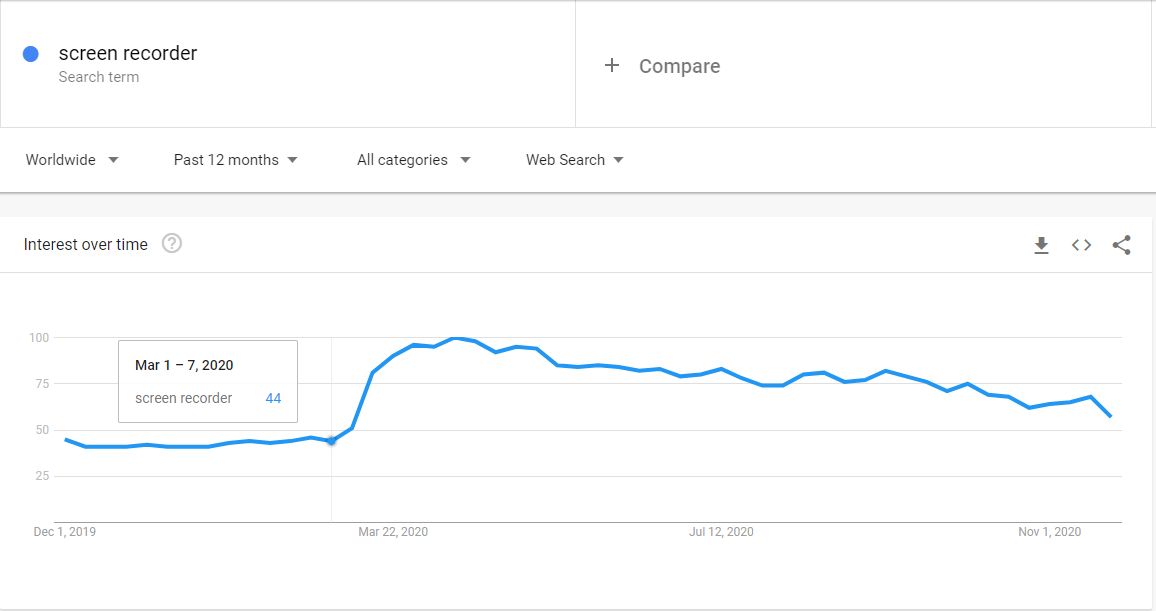Click the Jul 12, 2020 axis label

coord(721,532)
